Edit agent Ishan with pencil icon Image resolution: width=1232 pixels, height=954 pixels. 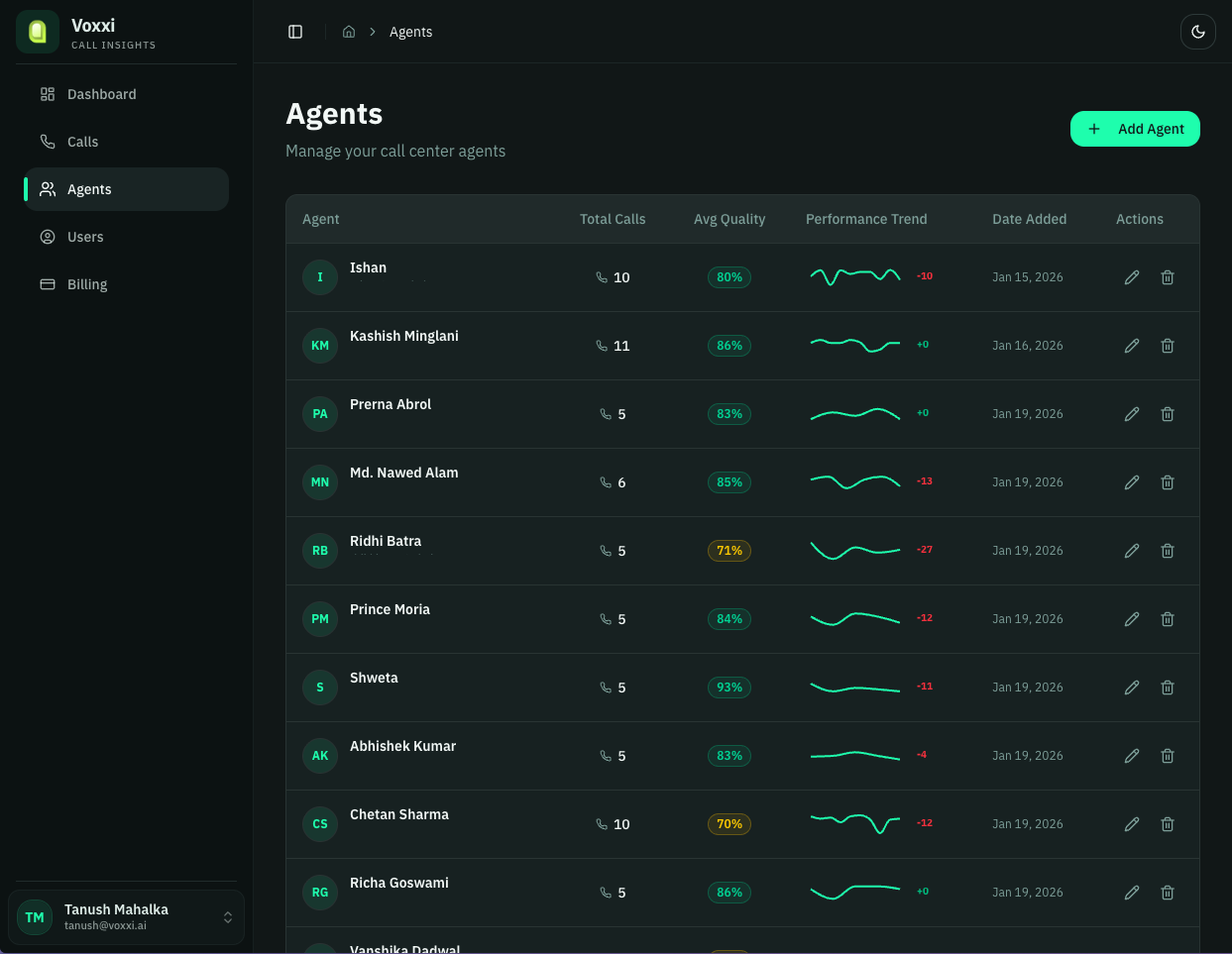(x=1132, y=277)
